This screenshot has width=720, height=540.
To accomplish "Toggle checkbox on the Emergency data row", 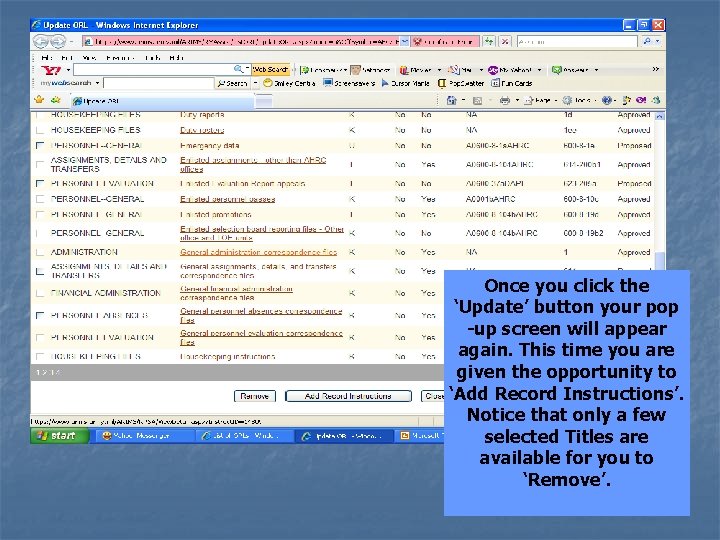I will click(x=40, y=146).
